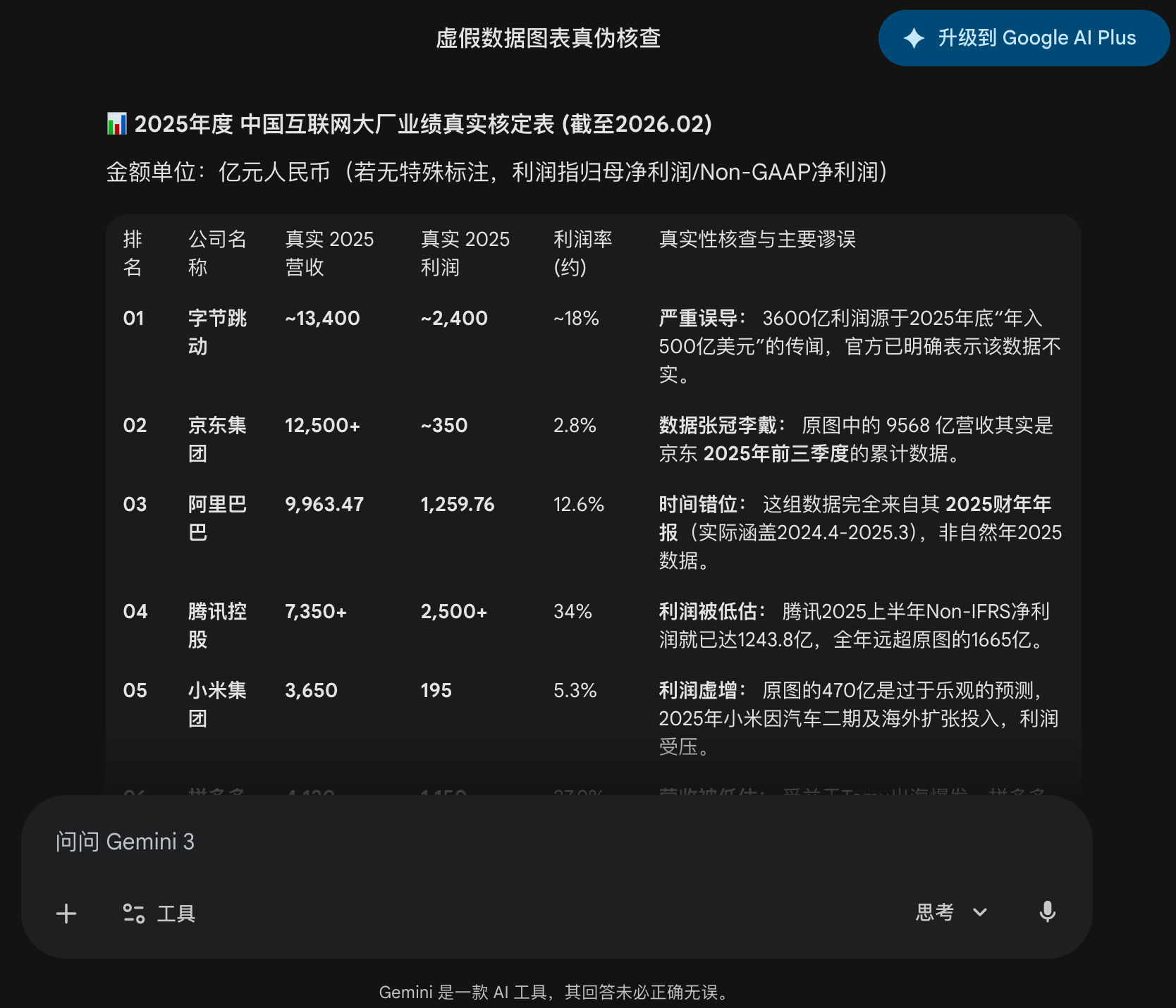Select the 阿里巴巴 company cell
The width and height of the screenshot is (1176, 1008).
[x=217, y=518]
